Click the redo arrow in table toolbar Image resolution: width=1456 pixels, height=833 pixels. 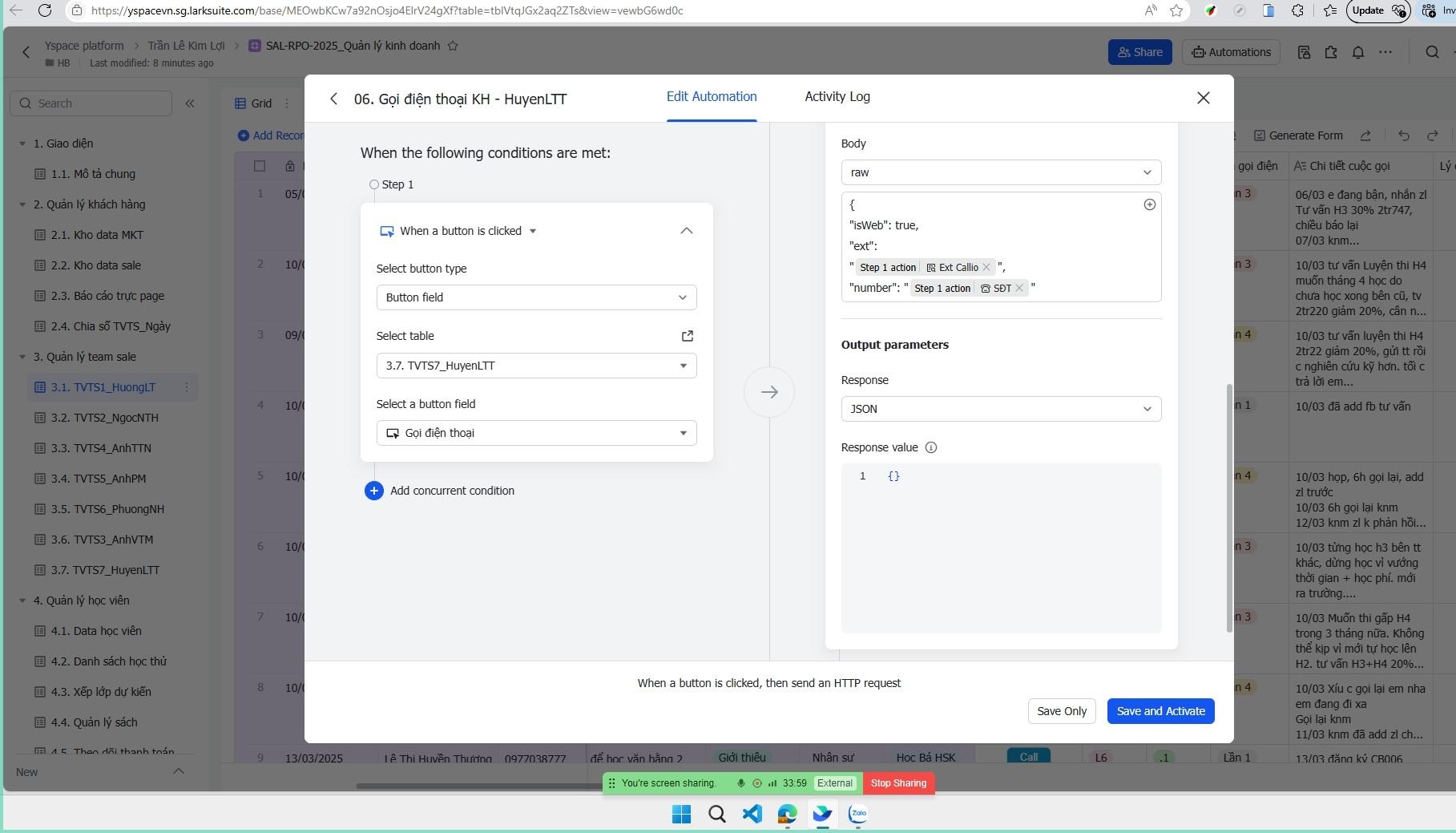click(x=1433, y=135)
